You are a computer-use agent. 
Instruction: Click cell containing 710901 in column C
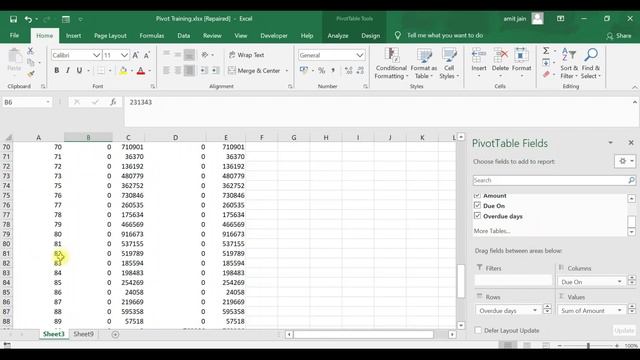click(128, 147)
